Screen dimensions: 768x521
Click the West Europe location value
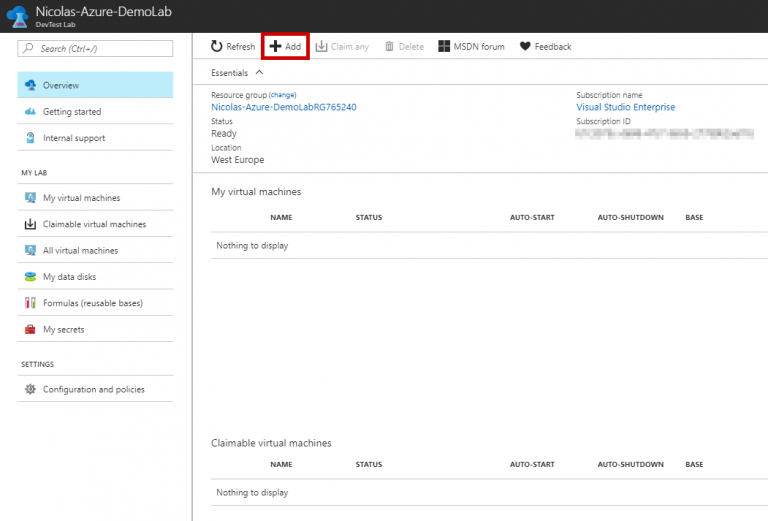tap(238, 160)
